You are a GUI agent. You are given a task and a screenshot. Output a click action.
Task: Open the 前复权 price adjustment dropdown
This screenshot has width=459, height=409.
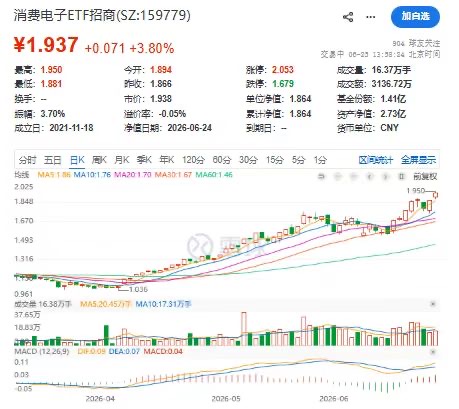(x=425, y=177)
